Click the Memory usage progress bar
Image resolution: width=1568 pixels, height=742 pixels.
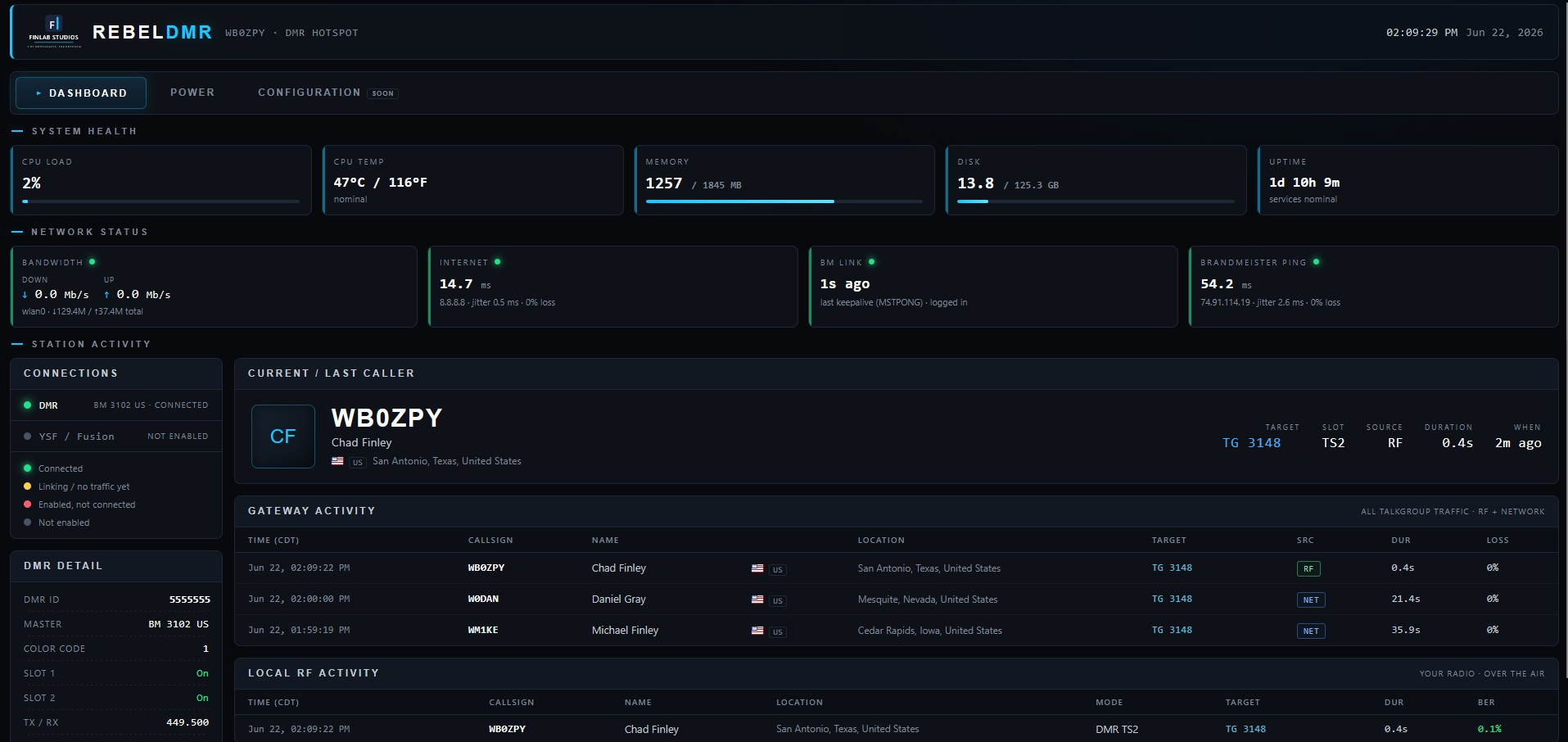tap(784, 201)
